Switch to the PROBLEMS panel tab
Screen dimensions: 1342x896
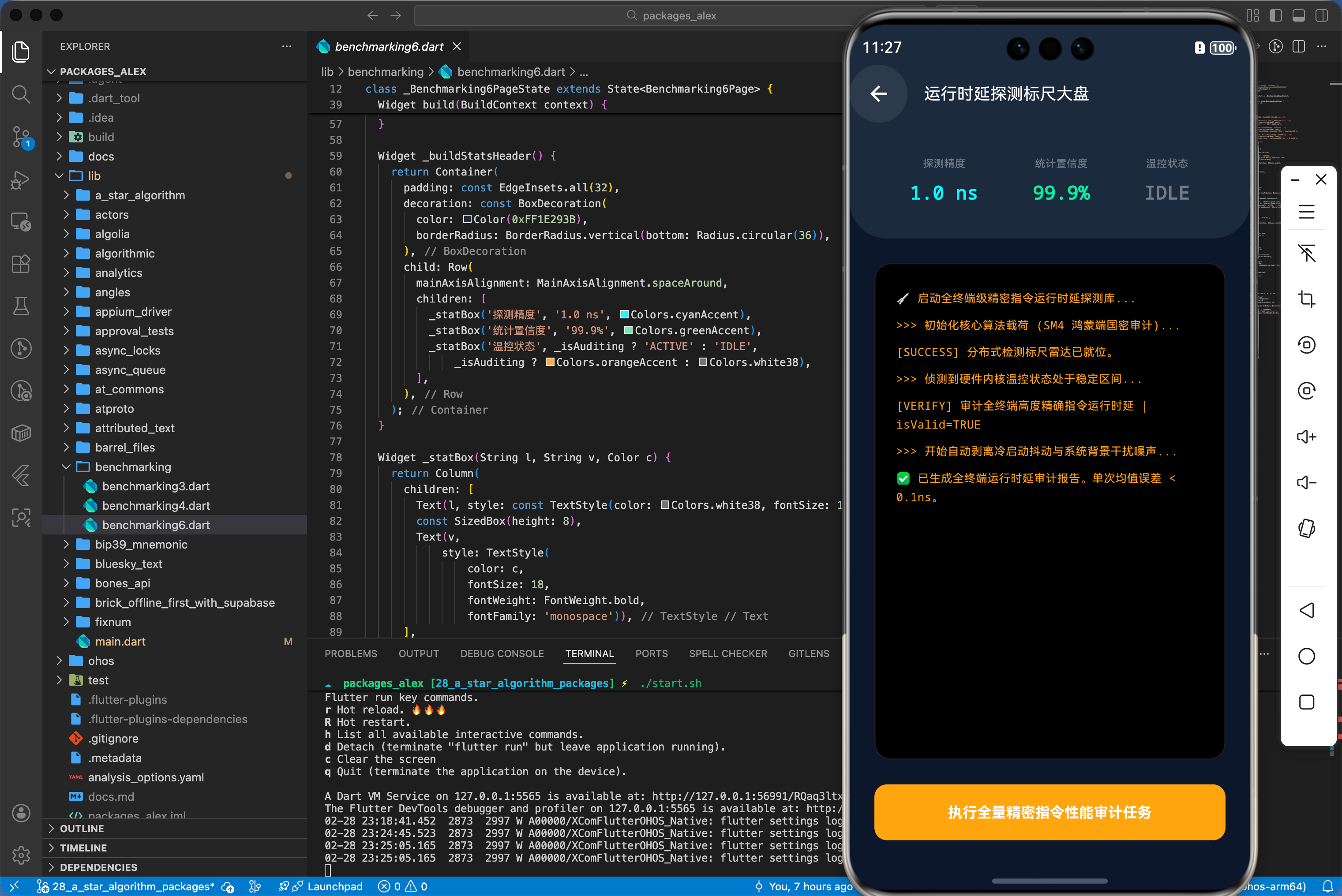click(x=350, y=653)
